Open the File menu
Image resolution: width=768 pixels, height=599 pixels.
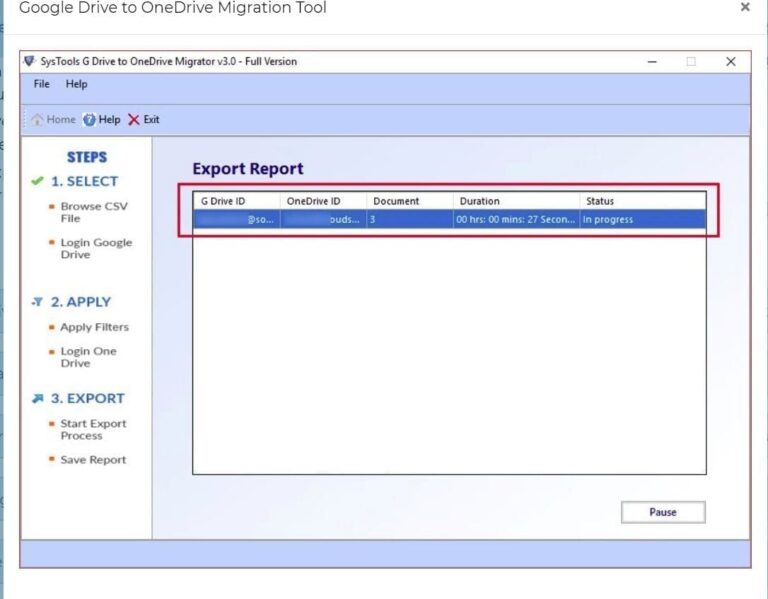pos(41,84)
